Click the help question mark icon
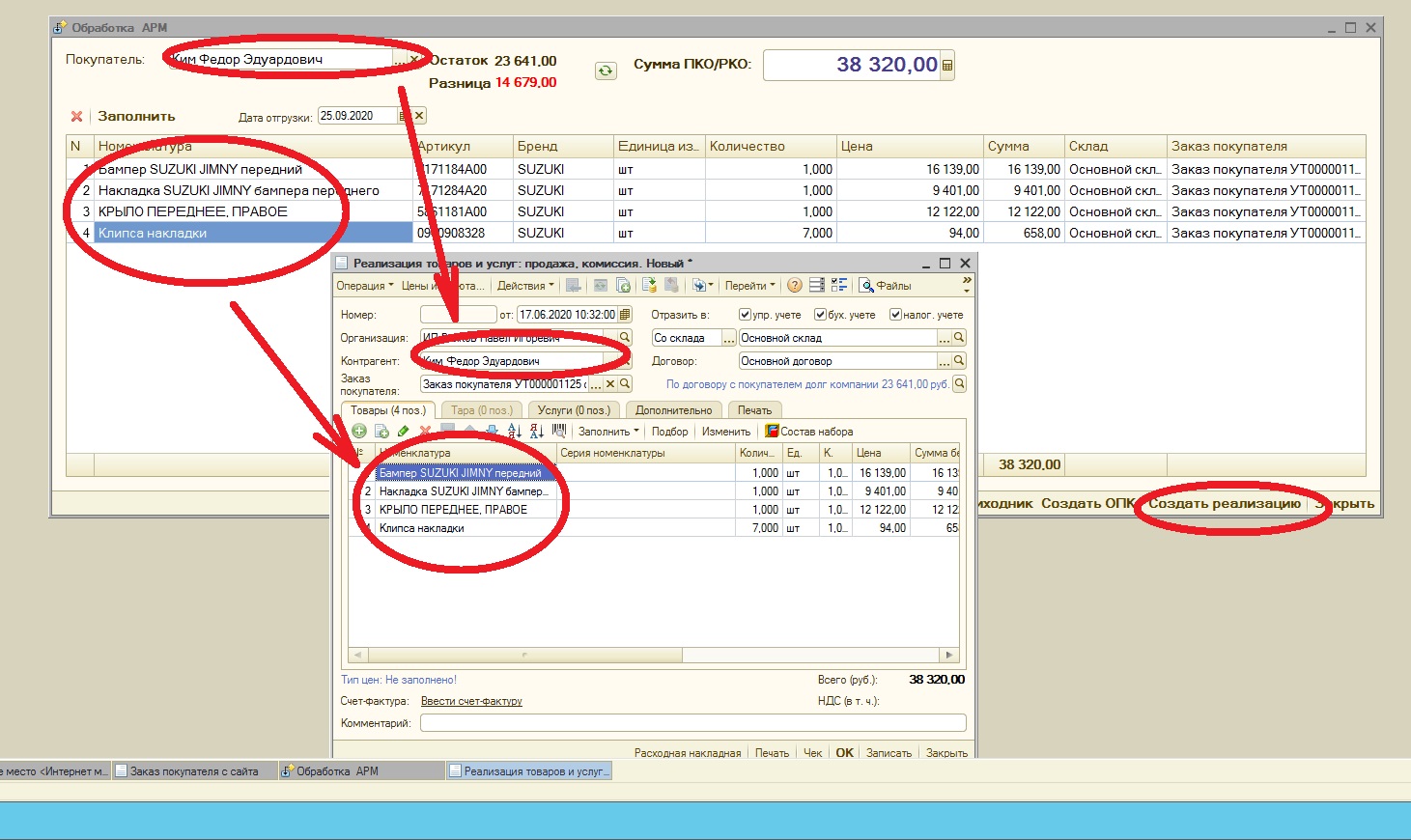Image resolution: width=1411 pixels, height=840 pixels. pos(794,286)
